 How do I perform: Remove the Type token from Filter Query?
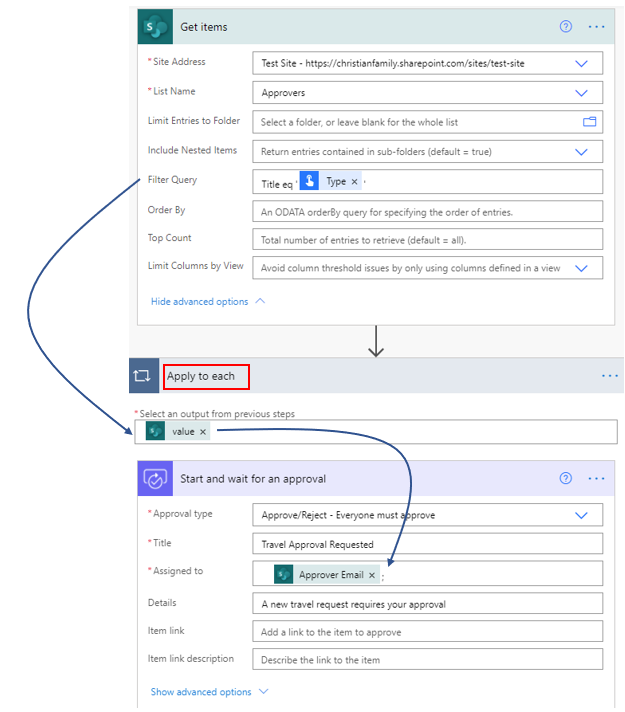pyautogui.click(x=354, y=182)
